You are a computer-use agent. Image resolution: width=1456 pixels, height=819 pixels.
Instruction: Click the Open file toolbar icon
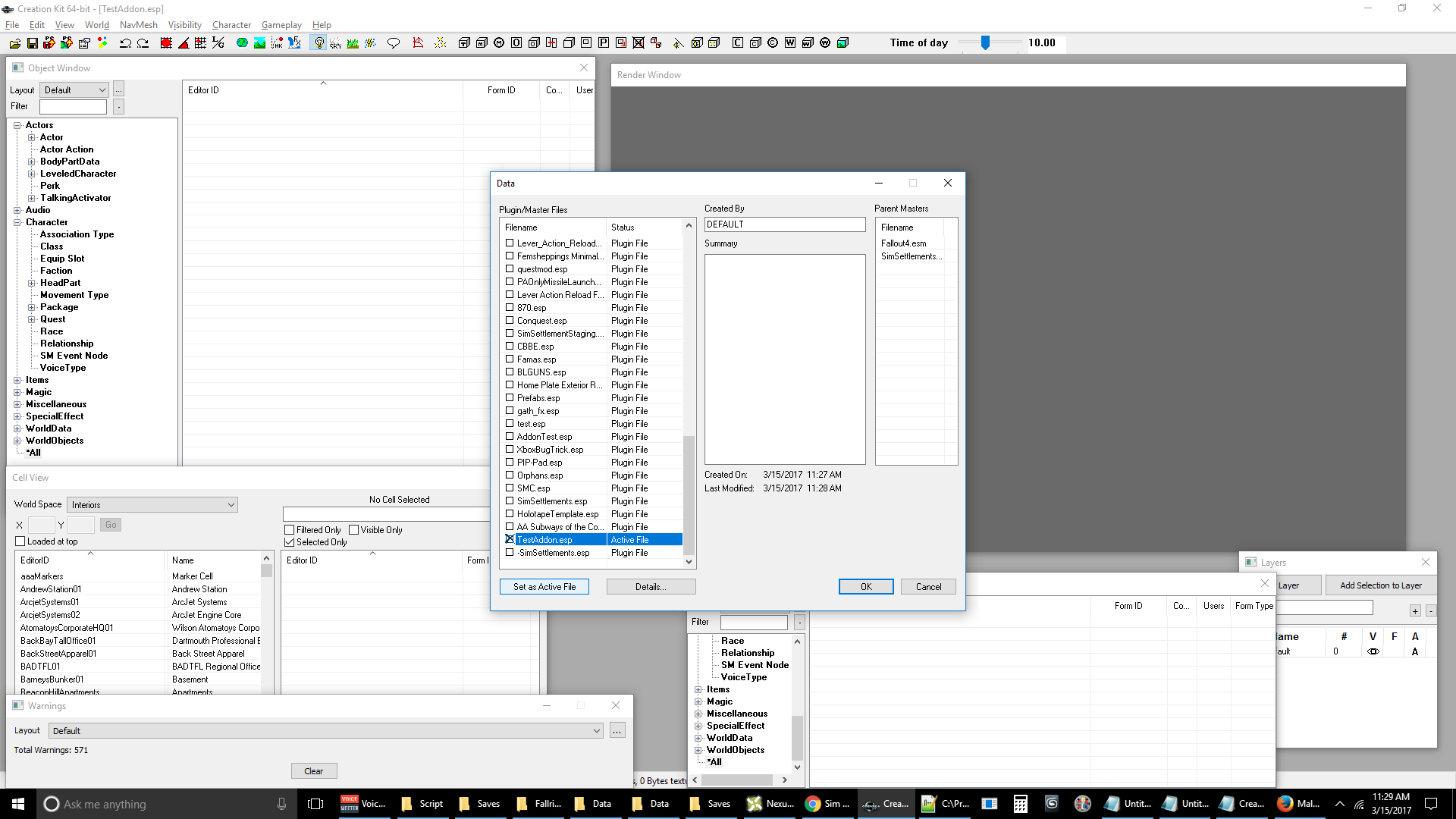pos(15,43)
